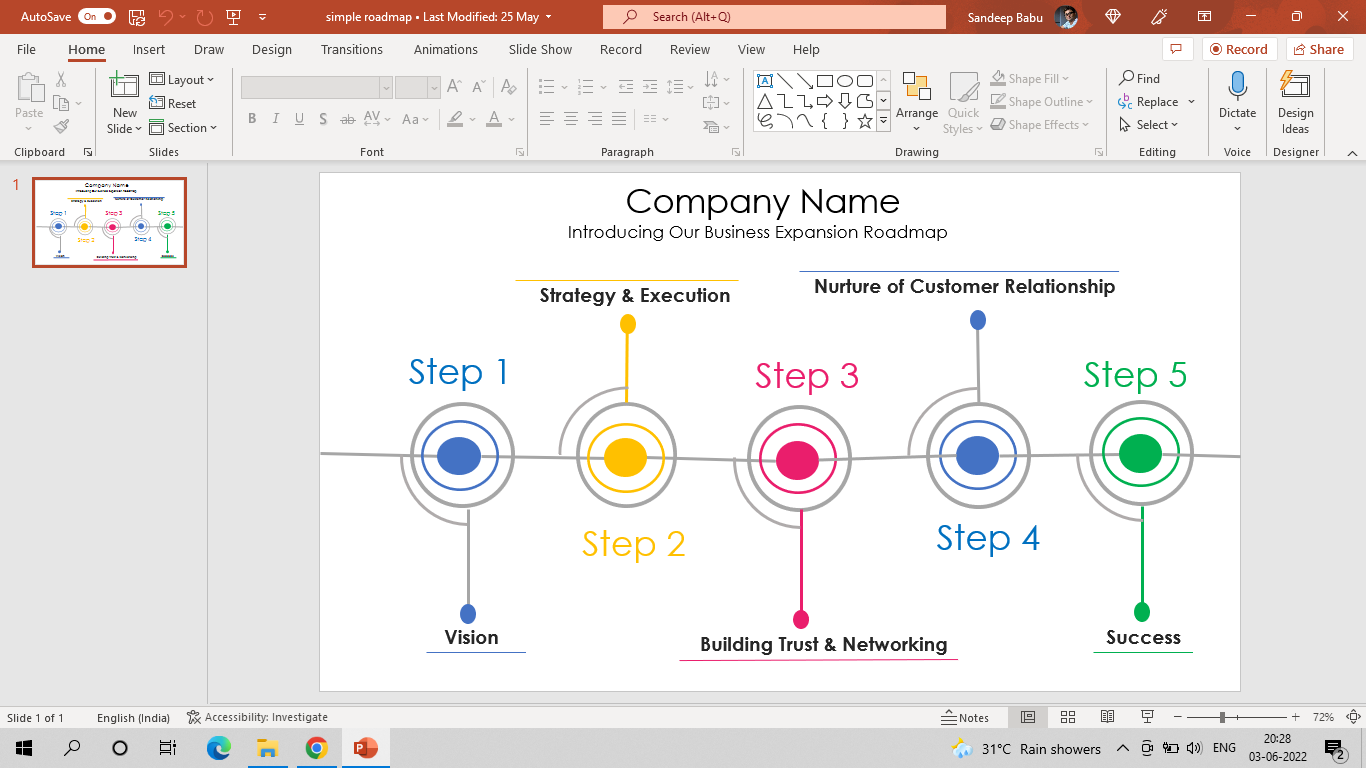Open Reading View from status bar
The height and width of the screenshot is (768, 1366).
click(x=1107, y=717)
